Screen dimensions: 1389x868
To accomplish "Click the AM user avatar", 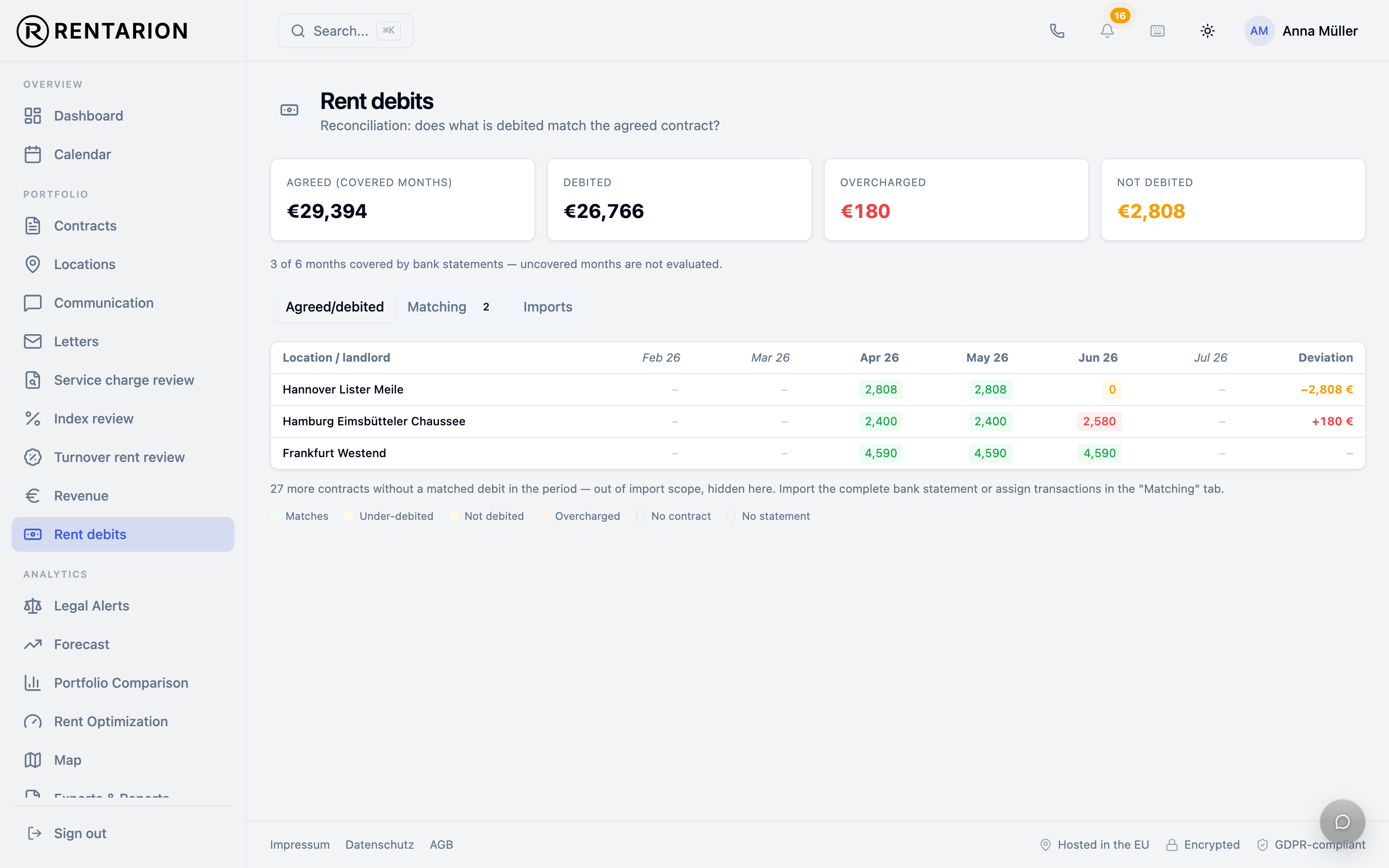I will (x=1259, y=31).
